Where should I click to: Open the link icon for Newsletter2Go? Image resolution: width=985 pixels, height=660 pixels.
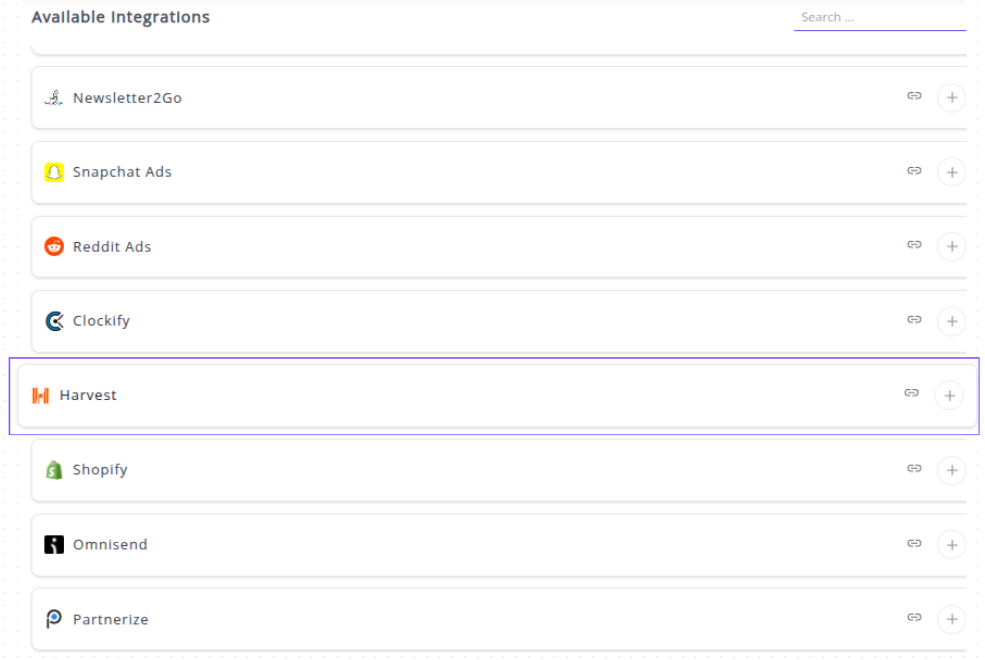click(x=914, y=96)
